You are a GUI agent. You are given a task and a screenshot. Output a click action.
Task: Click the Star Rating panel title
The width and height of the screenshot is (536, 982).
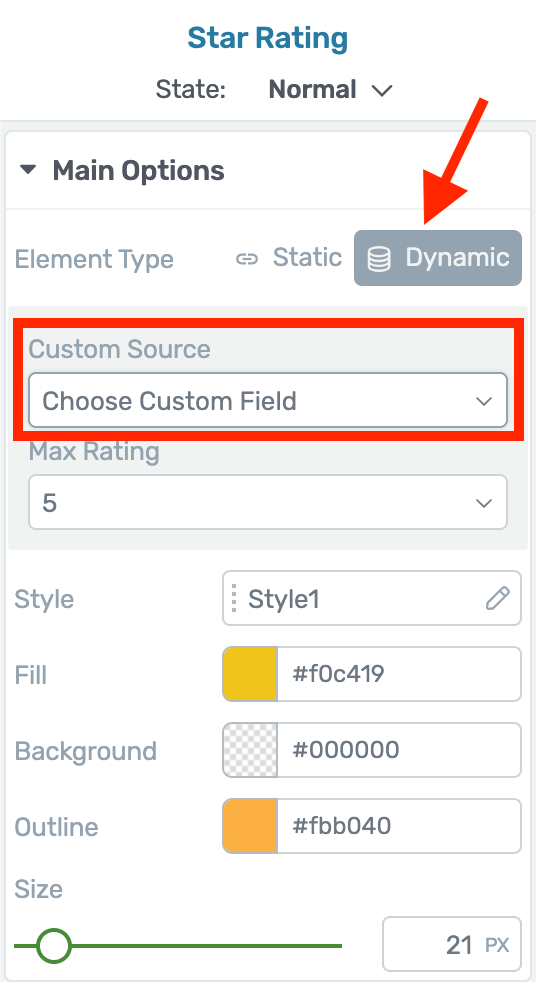pyautogui.click(x=268, y=38)
